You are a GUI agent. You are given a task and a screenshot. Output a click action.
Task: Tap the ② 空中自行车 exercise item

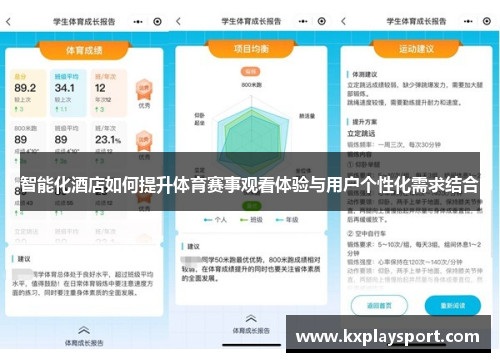click(366, 233)
